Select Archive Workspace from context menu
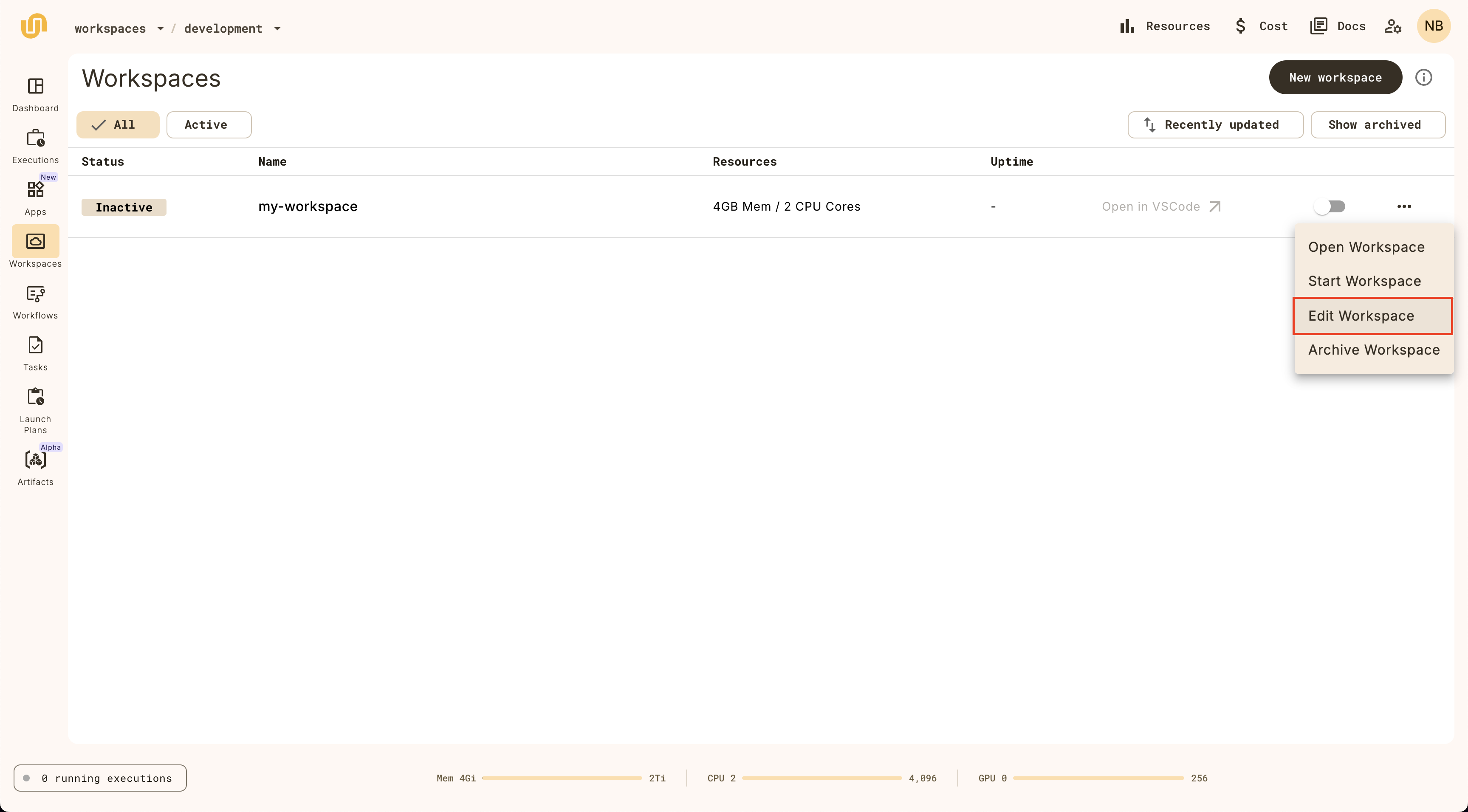This screenshot has height=812, width=1468. tap(1374, 349)
